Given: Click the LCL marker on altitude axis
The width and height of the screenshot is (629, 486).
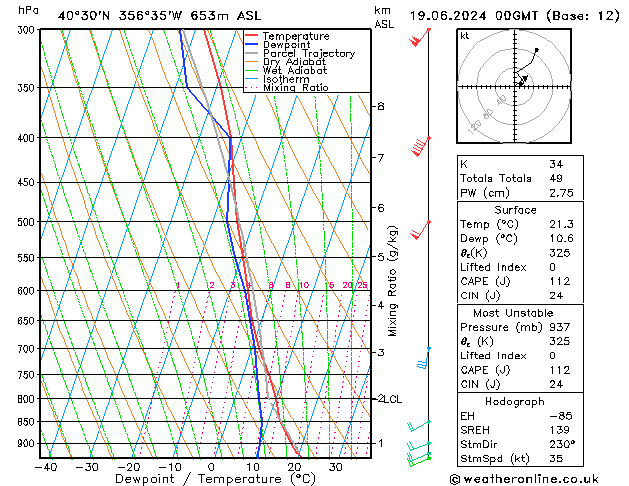Looking at the screenshot, I should tap(392, 399).
